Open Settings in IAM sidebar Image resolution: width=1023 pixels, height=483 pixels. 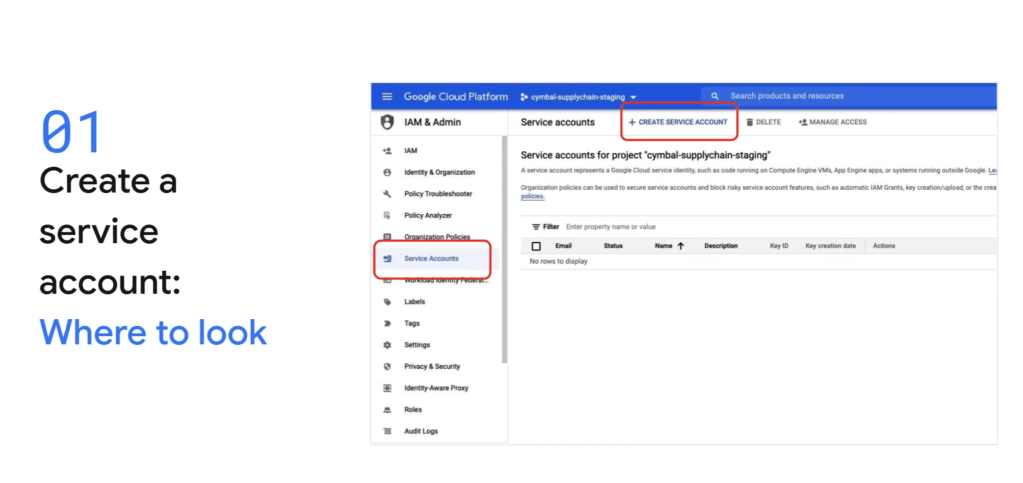(417, 345)
